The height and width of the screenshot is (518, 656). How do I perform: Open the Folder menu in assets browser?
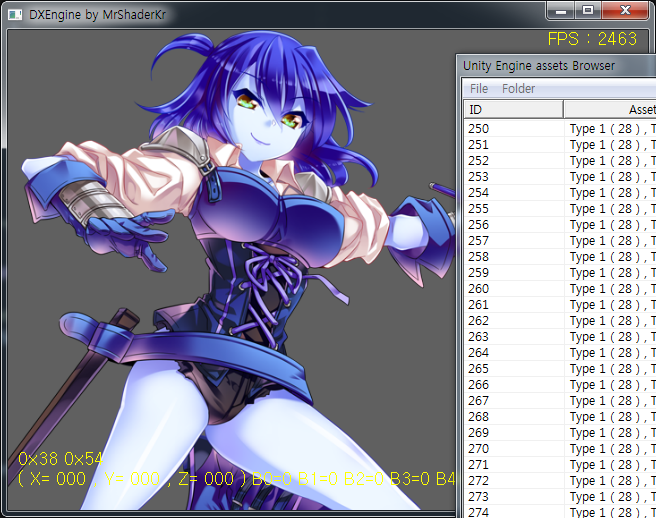pyautogui.click(x=518, y=89)
